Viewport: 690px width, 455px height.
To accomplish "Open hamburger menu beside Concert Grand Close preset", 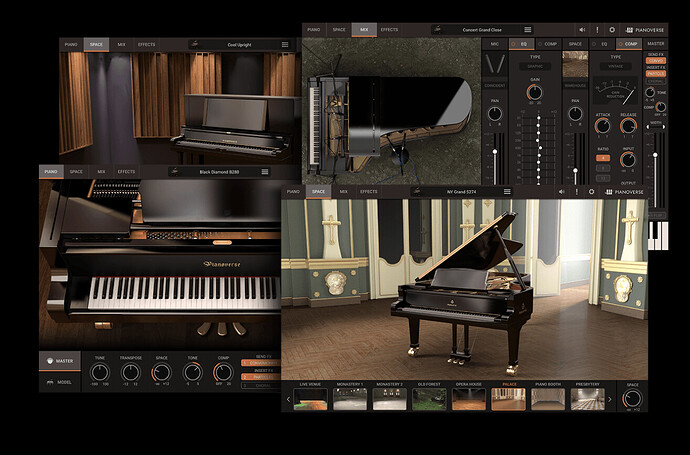I will [x=528, y=29].
